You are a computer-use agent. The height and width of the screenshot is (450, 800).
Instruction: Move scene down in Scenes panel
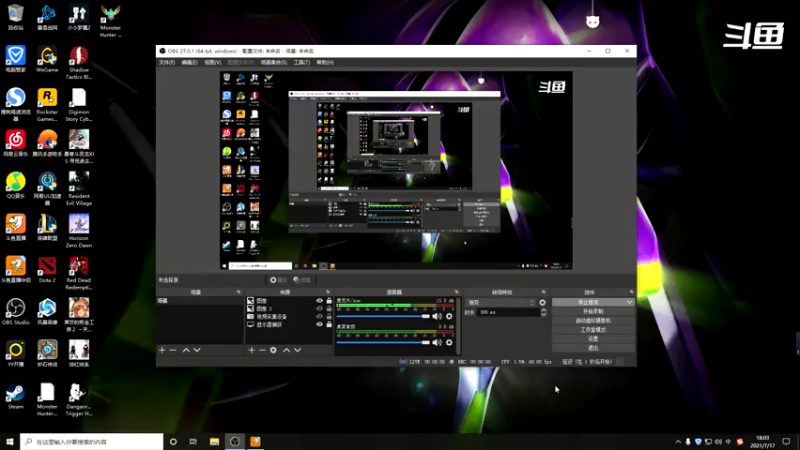click(x=197, y=350)
